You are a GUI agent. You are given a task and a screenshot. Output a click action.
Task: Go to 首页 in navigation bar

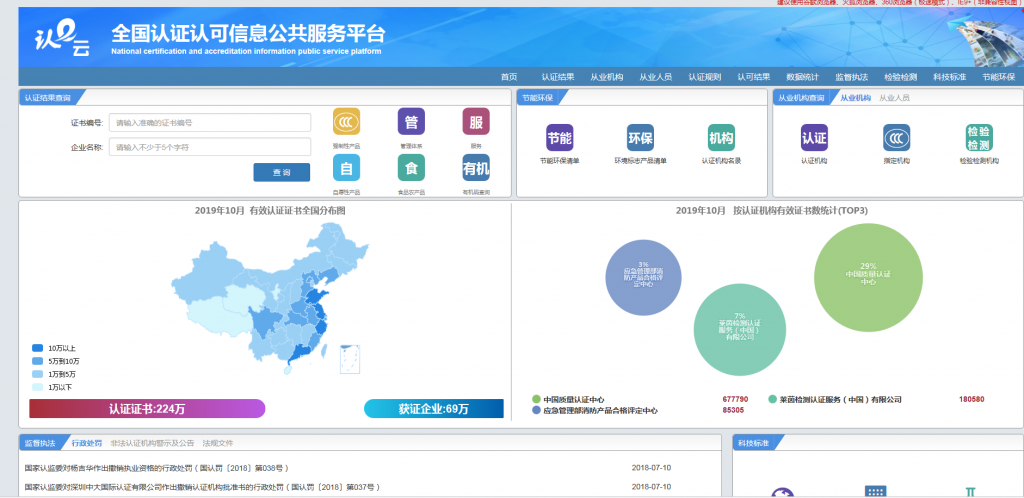pos(509,77)
